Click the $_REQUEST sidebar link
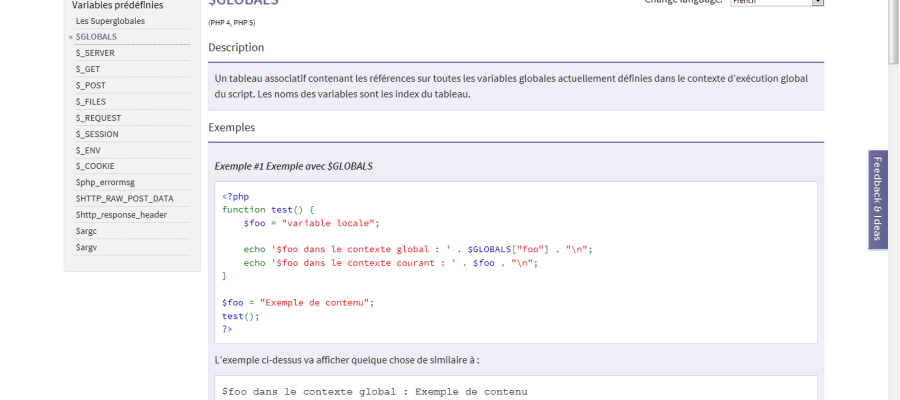The width and height of the screenshot is (900, 400). 98,117
